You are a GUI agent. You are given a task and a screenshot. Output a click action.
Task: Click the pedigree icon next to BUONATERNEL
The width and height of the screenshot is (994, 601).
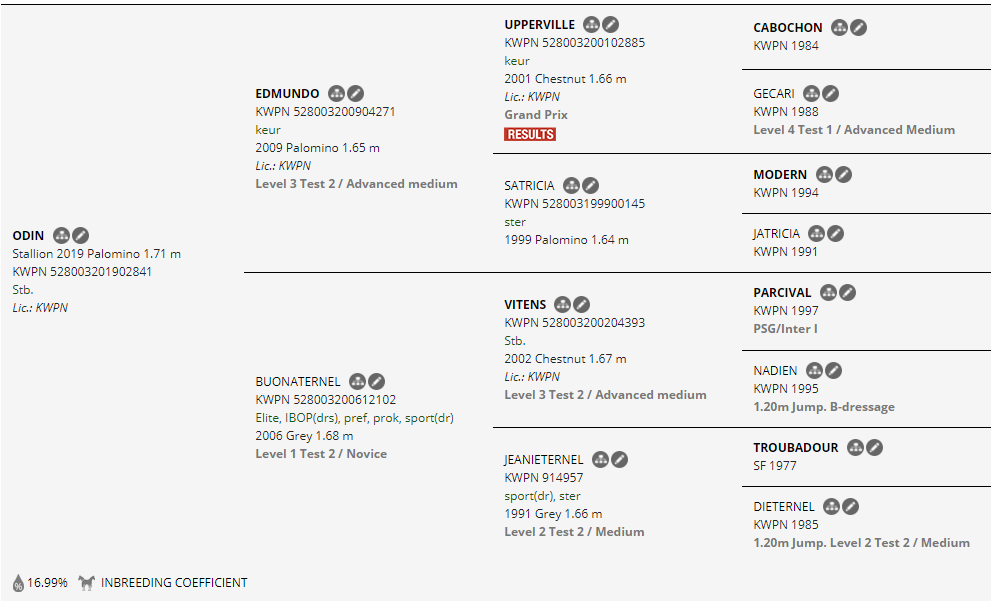click(x=357, y=381)
